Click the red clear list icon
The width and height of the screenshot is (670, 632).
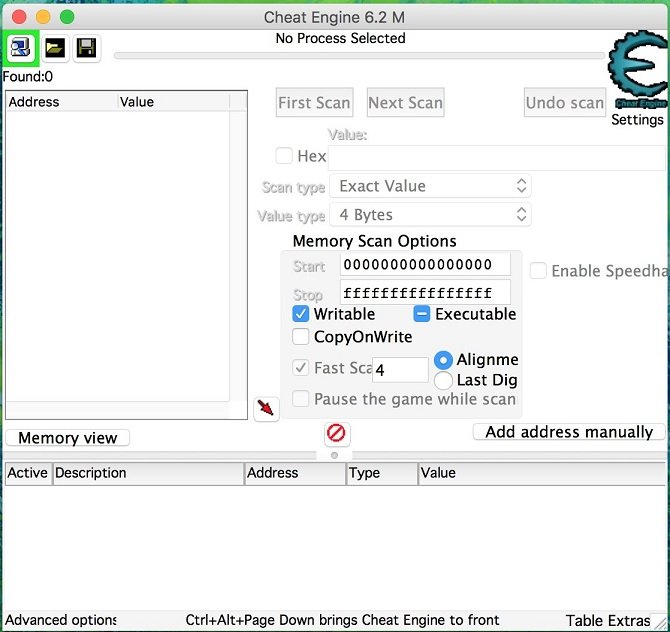point(336,433)
